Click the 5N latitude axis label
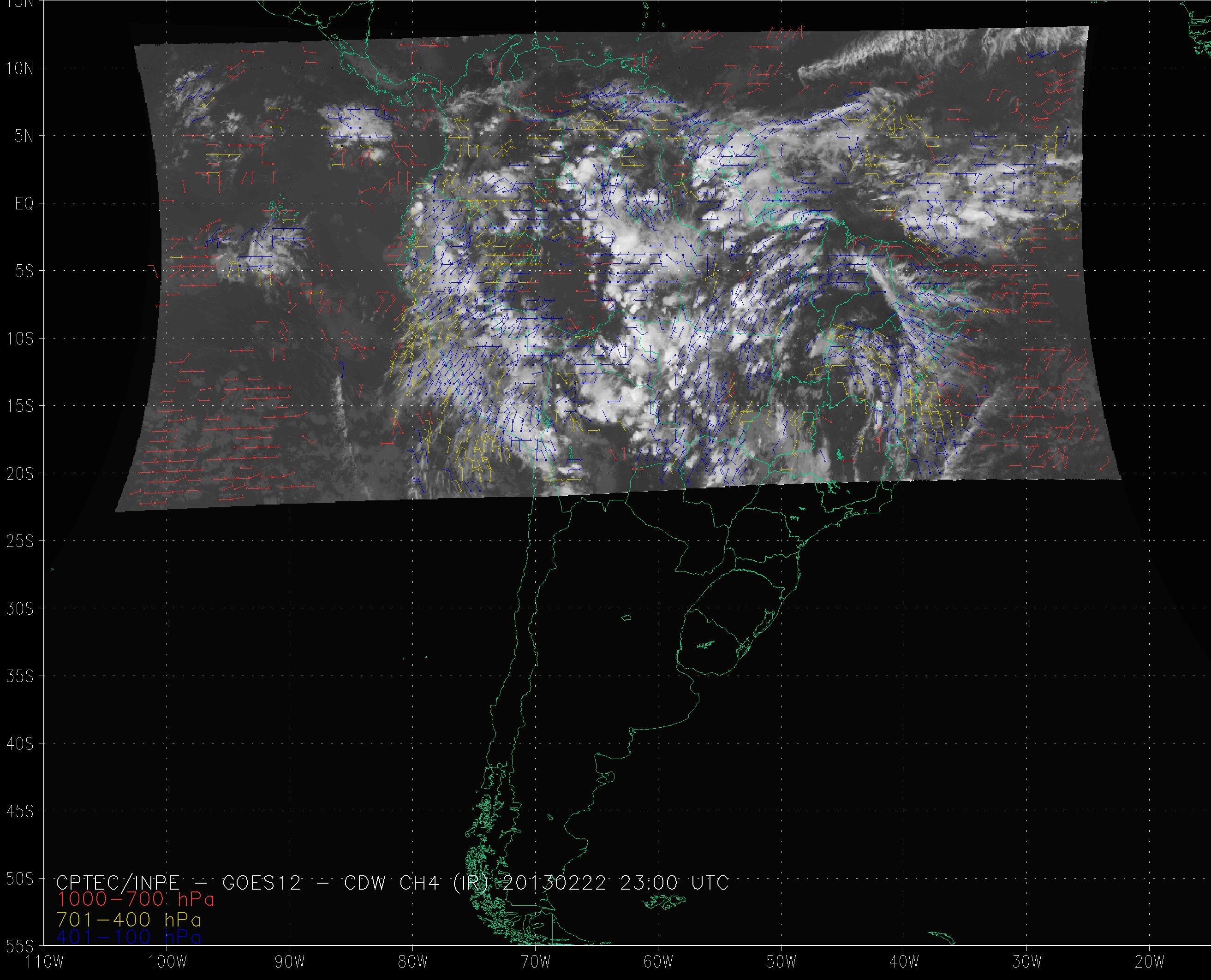Screen dimensions: 1211x980 click(24, 136)
